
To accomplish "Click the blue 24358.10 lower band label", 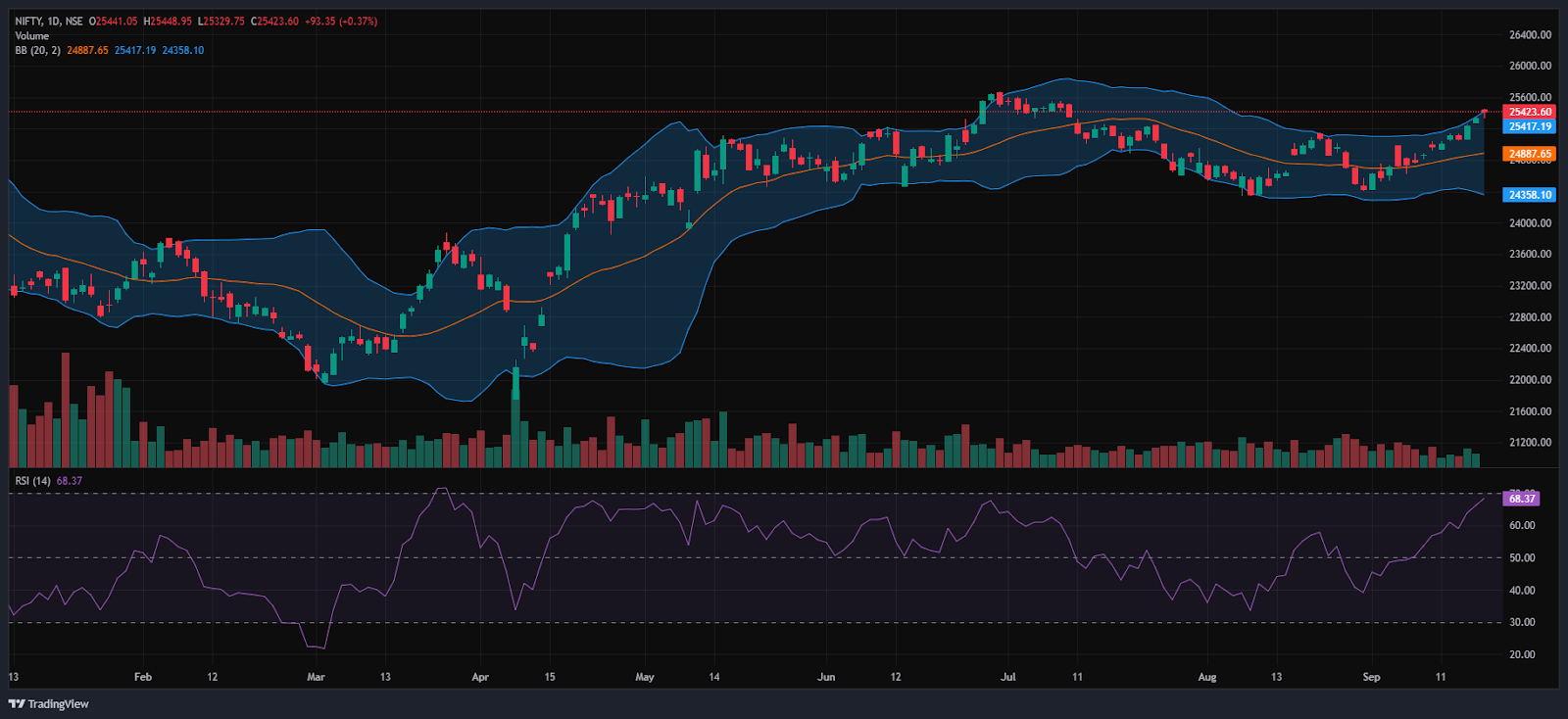I will tap(1530, 195).
